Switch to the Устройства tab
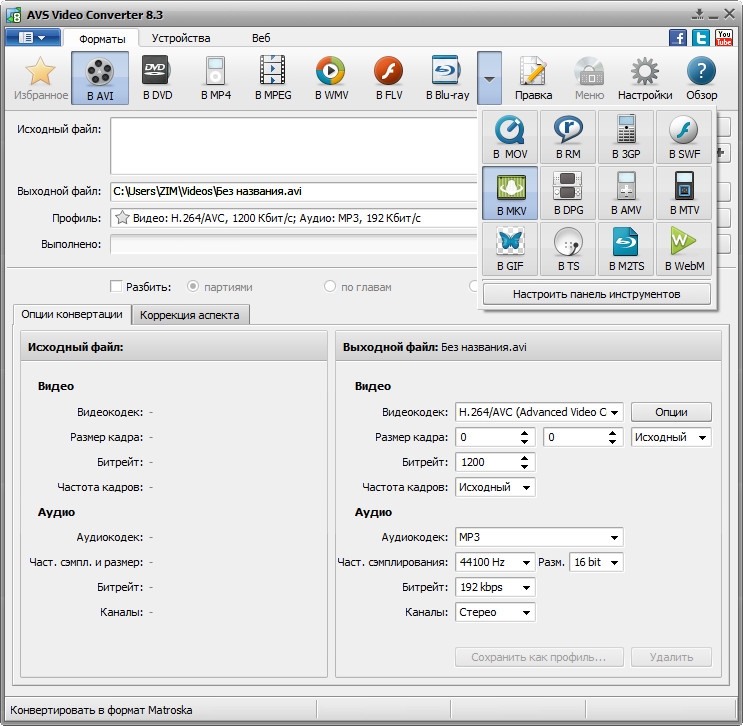 click(x=181, y=38)
